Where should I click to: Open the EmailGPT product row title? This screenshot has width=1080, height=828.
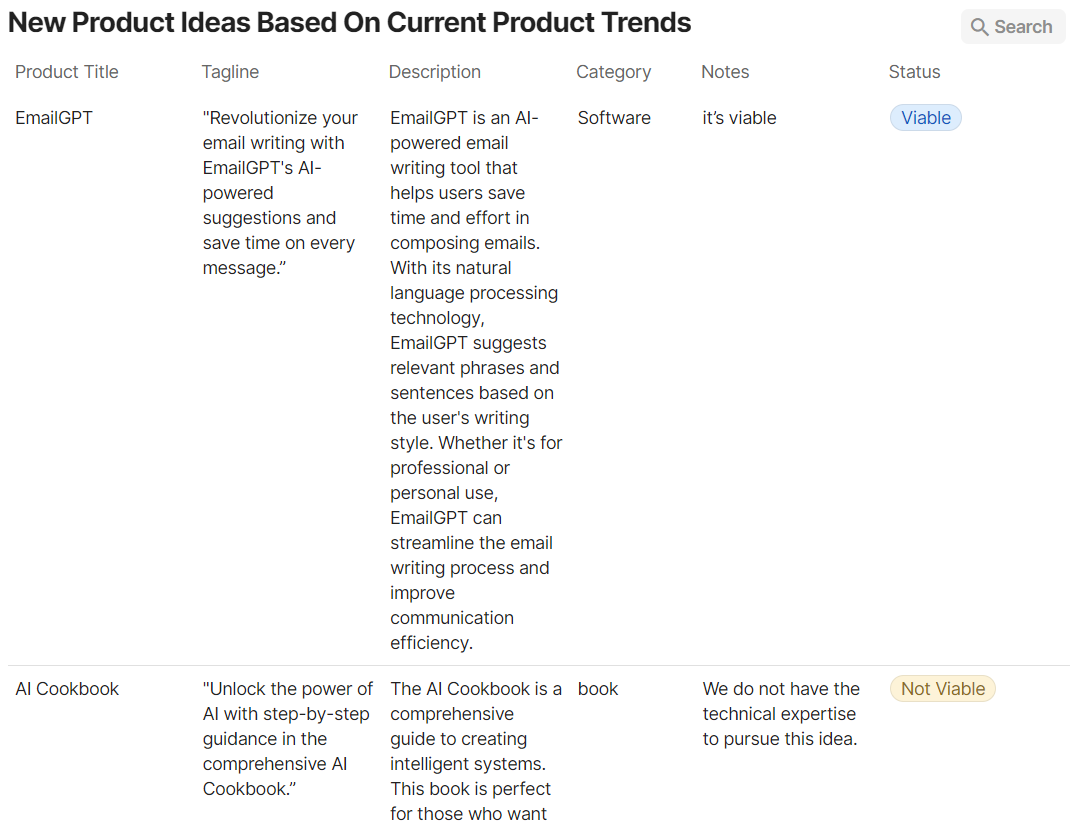54,118
